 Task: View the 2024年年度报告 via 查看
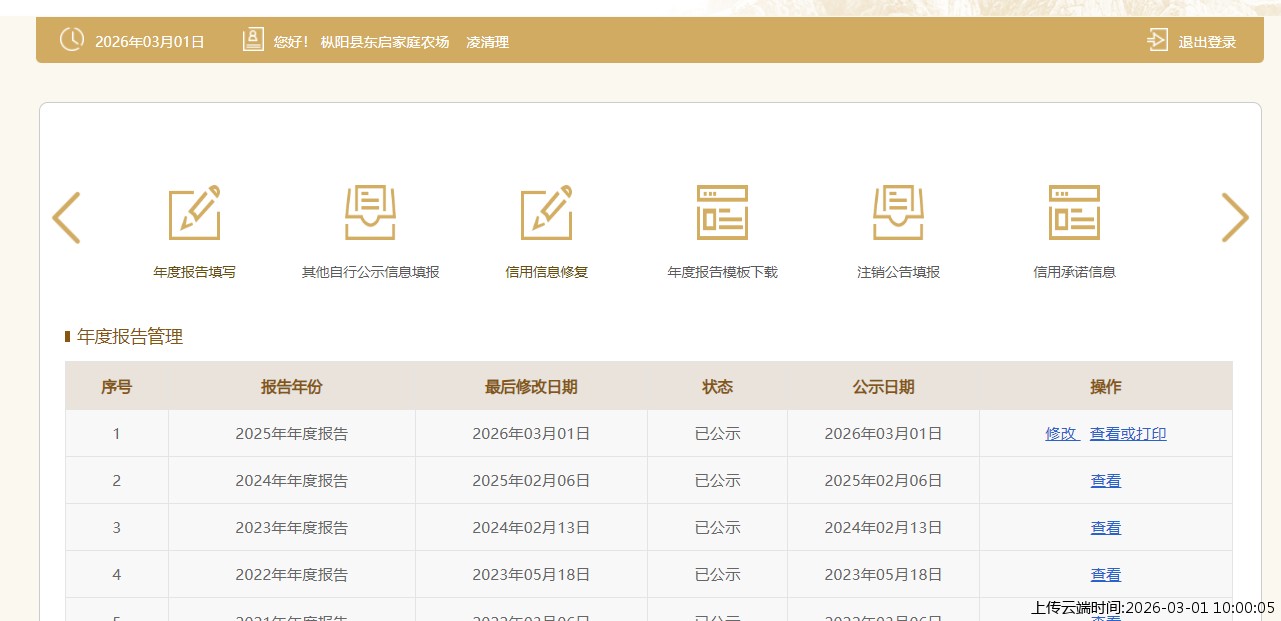tap(1105, 481)
